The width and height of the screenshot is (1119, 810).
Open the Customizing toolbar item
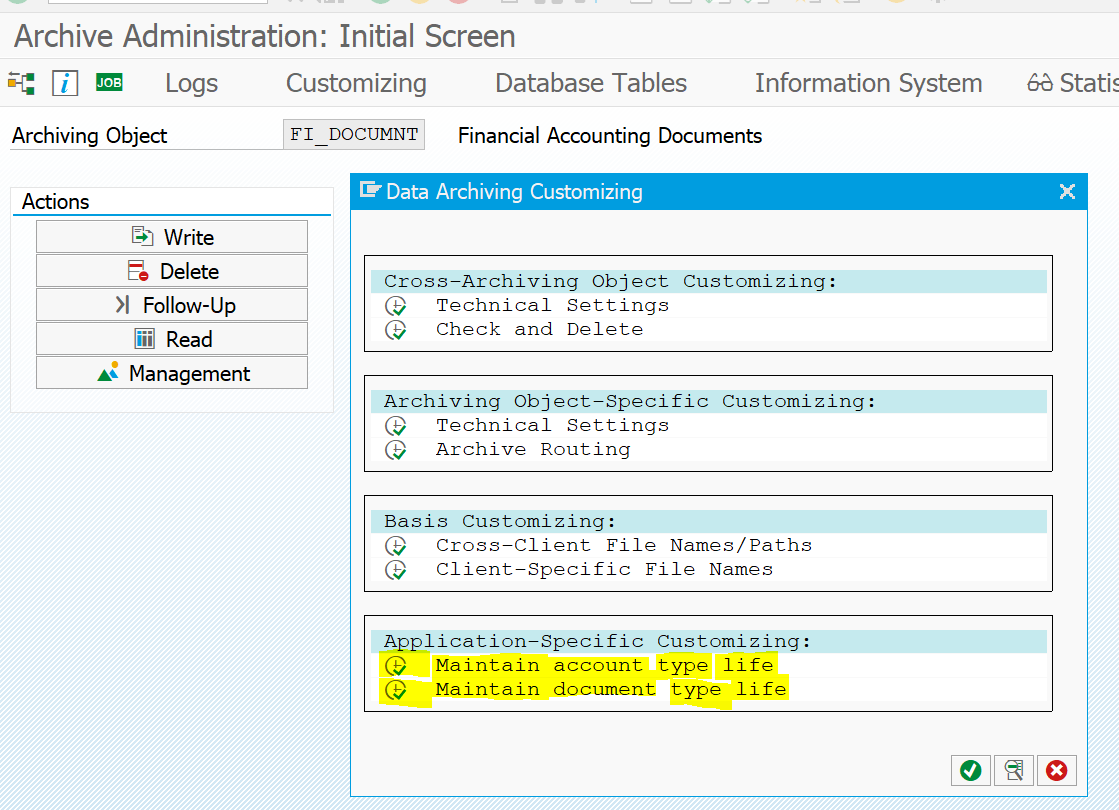click(356, 83)
